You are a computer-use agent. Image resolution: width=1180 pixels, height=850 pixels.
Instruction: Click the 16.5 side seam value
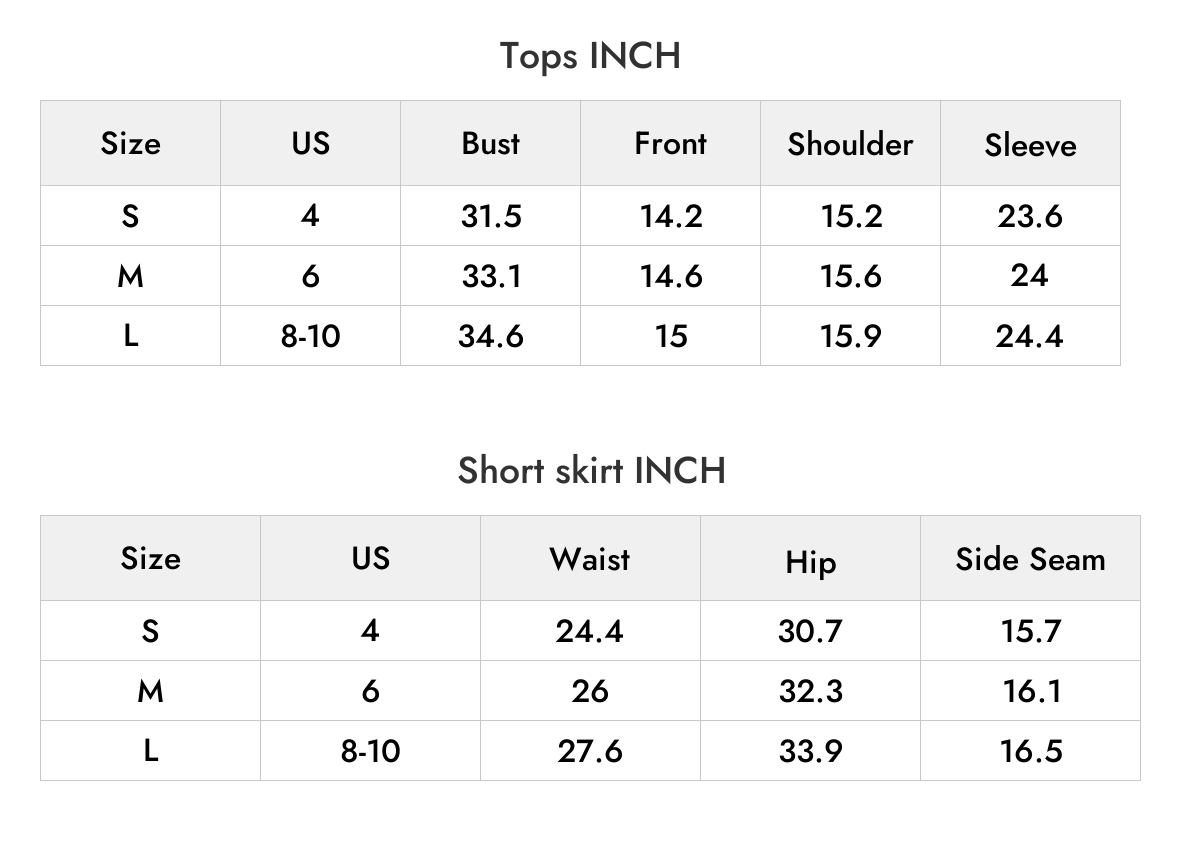[x=1030, y=751]
